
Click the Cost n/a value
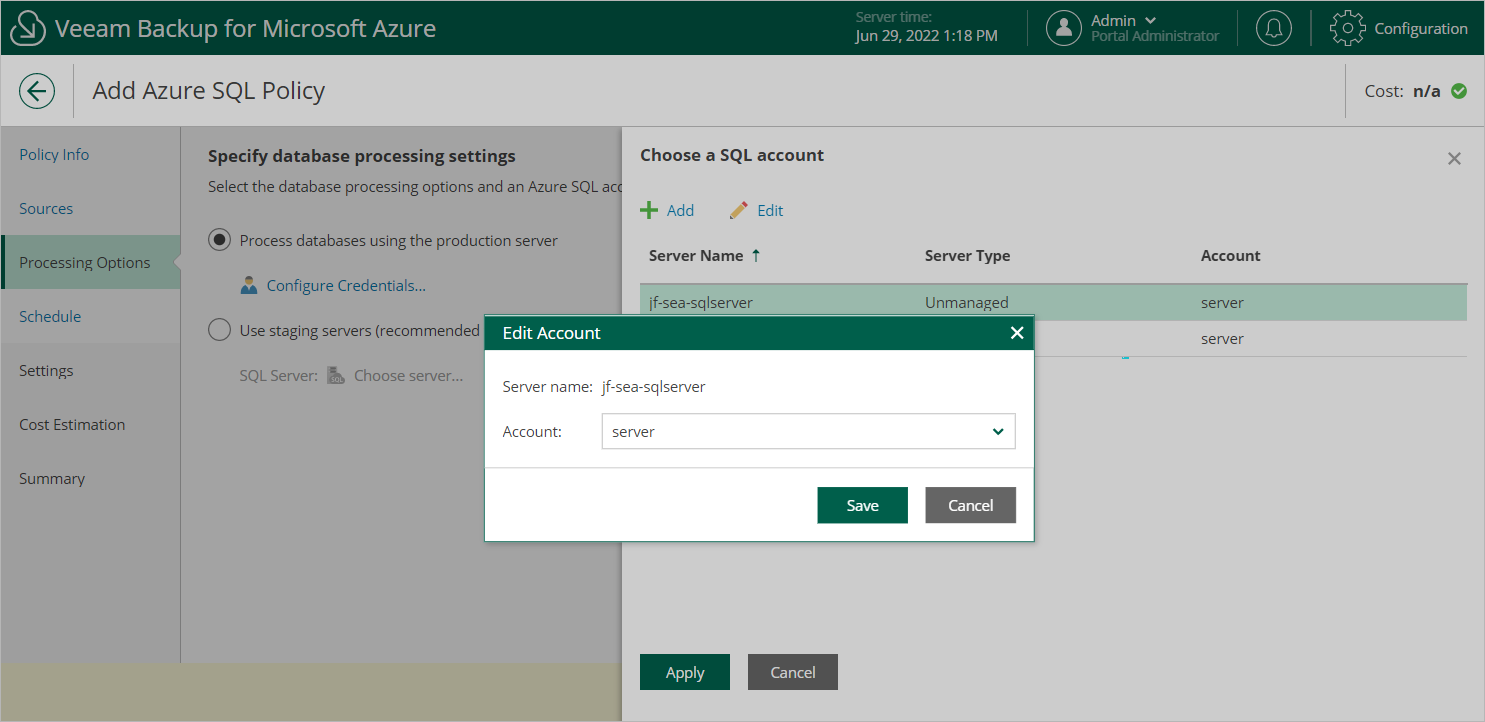1426,91
